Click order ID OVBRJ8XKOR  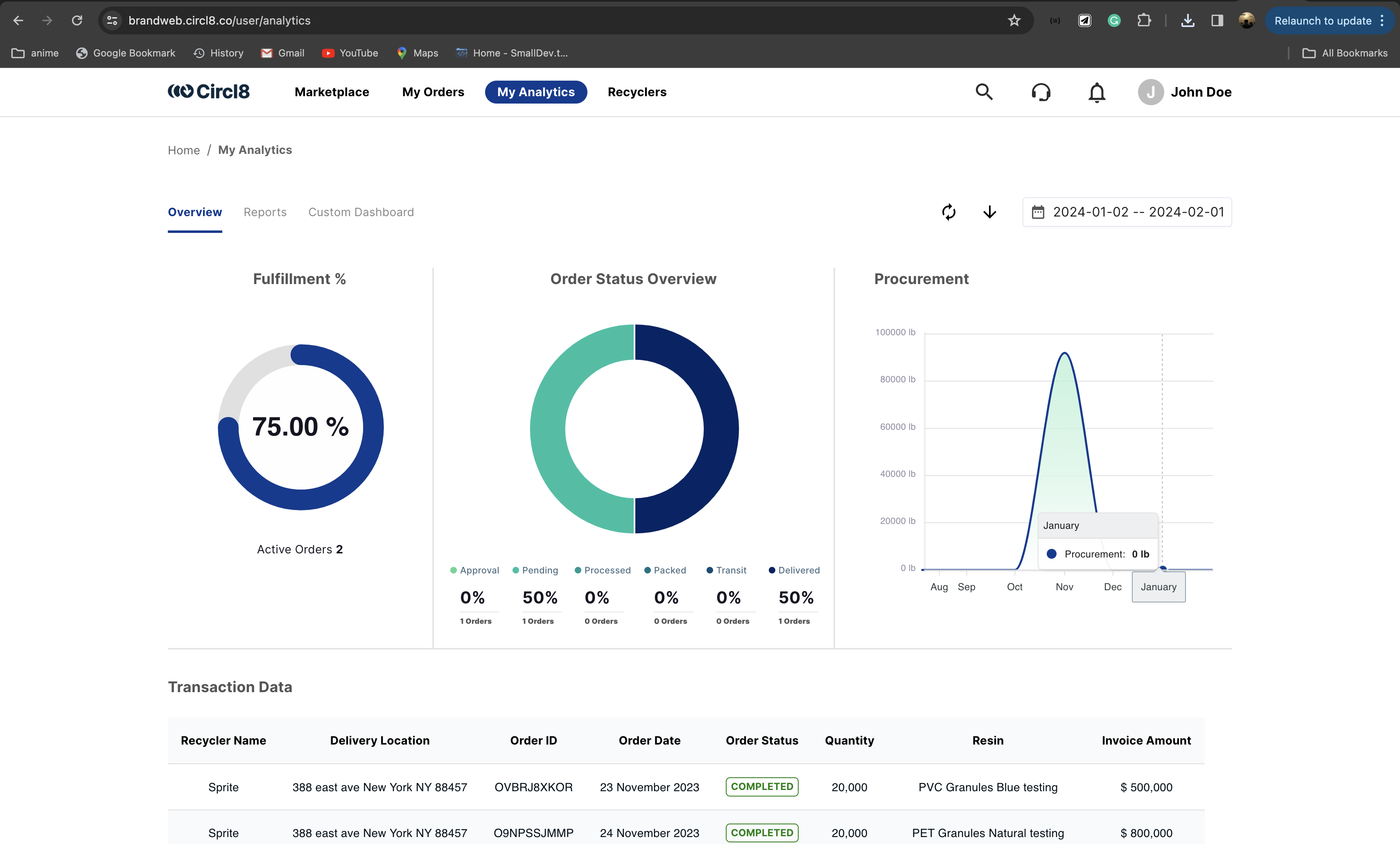[x=533, y=787]
